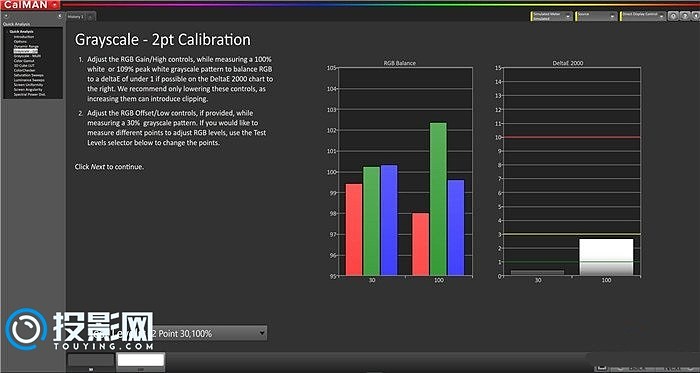700x373 pixels.
Task: Select the 30% gray pattern swatch
Action: 91,360
